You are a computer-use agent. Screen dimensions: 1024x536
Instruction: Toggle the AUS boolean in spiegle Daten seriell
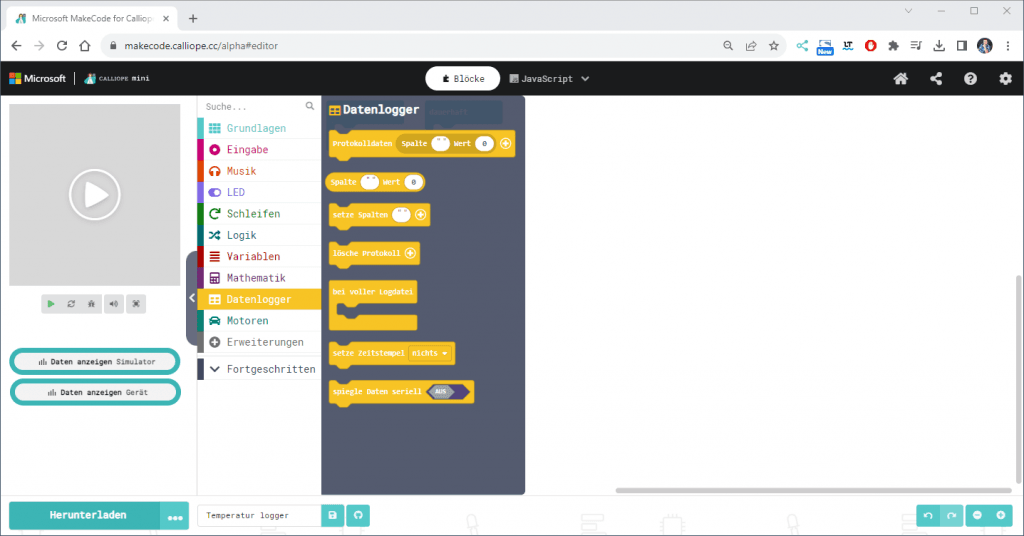(x=441, y=392)
